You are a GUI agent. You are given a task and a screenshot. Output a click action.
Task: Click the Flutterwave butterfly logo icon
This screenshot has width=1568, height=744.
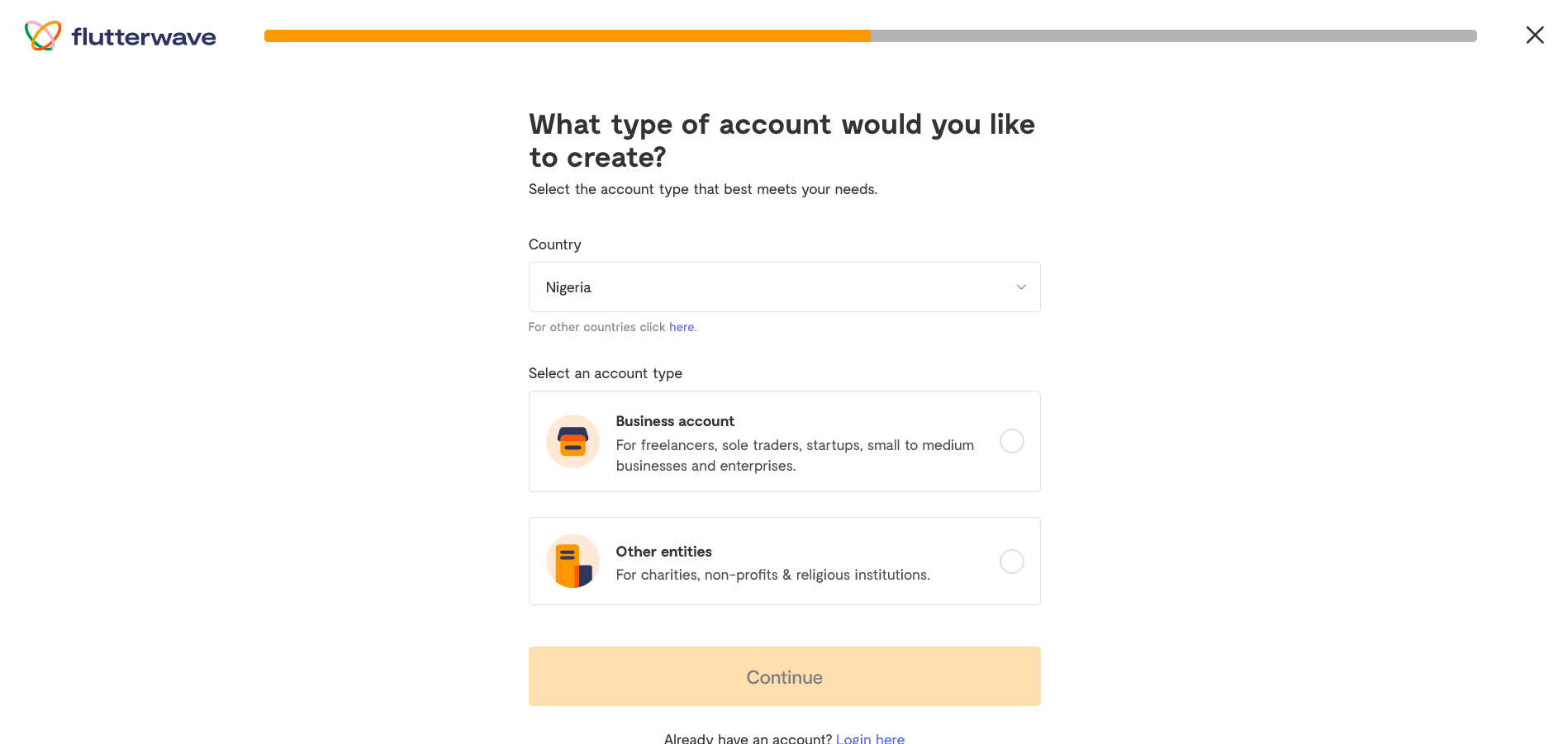pos(43,36)
